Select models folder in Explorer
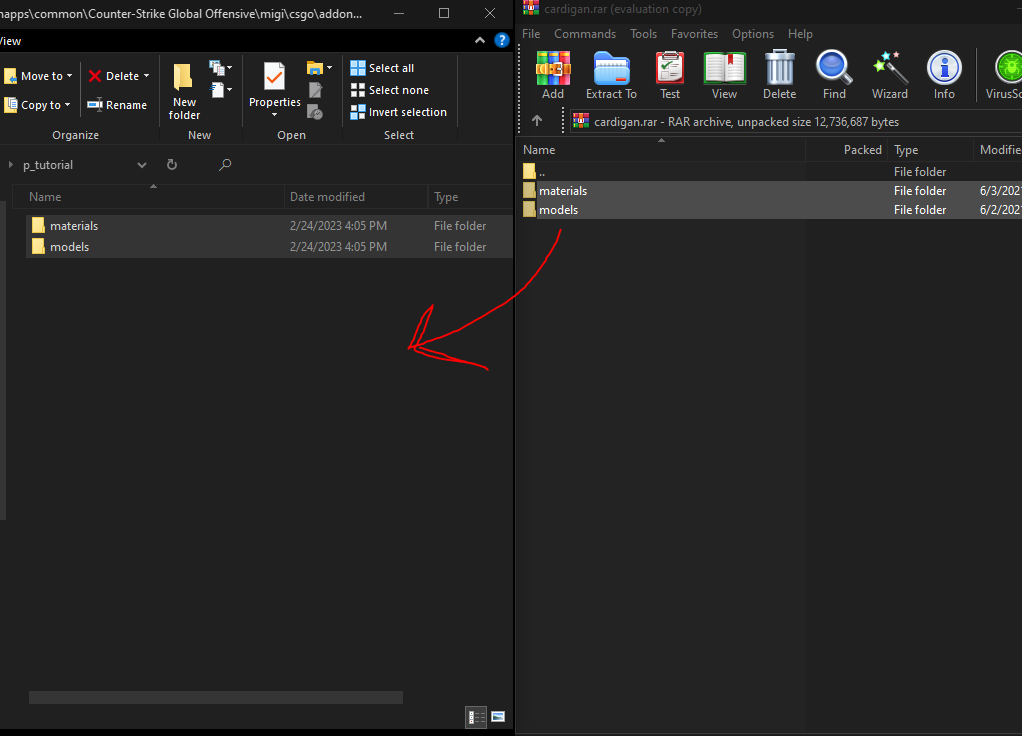The width and height of the screenshot is (1022, 736). click(269, 246)
